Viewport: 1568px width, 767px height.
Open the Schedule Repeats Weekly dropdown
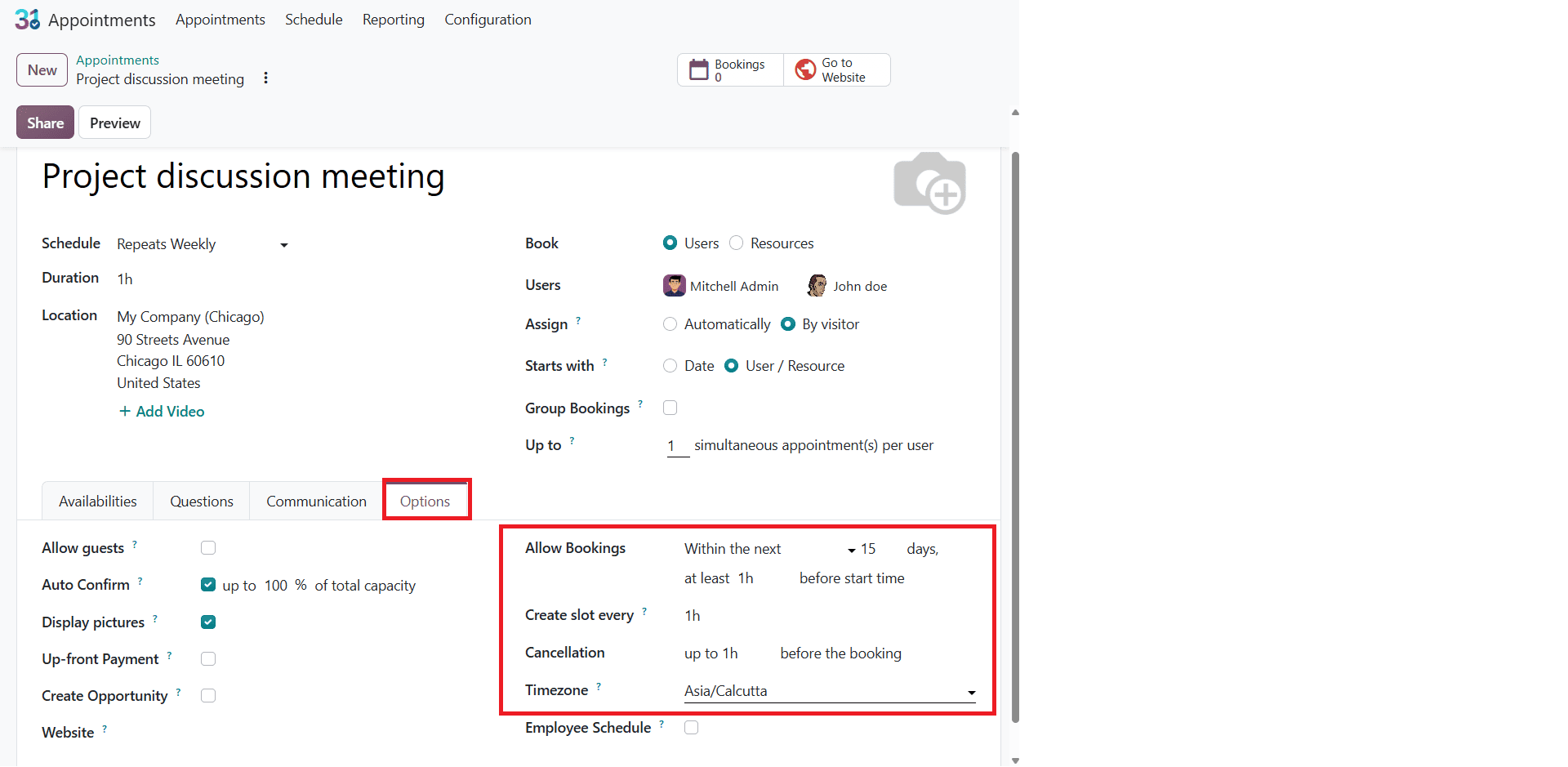point(203,244)
